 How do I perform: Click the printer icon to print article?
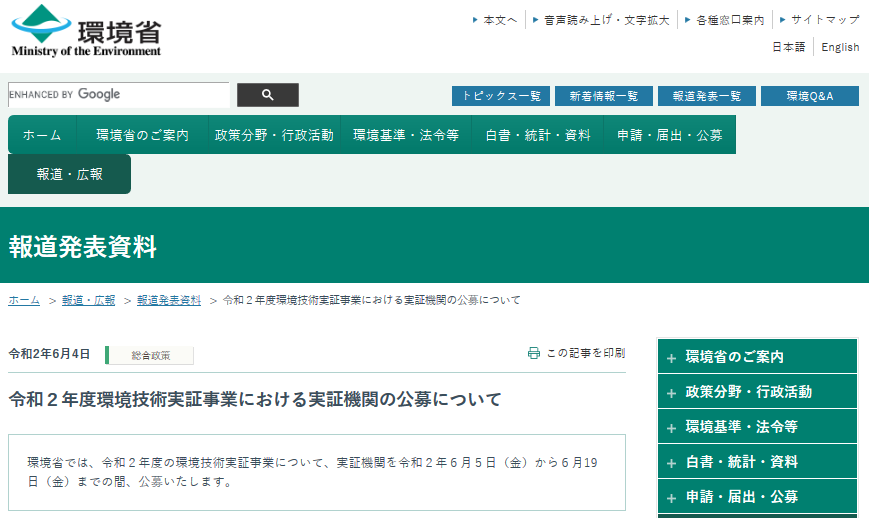(x=534, y=353)
